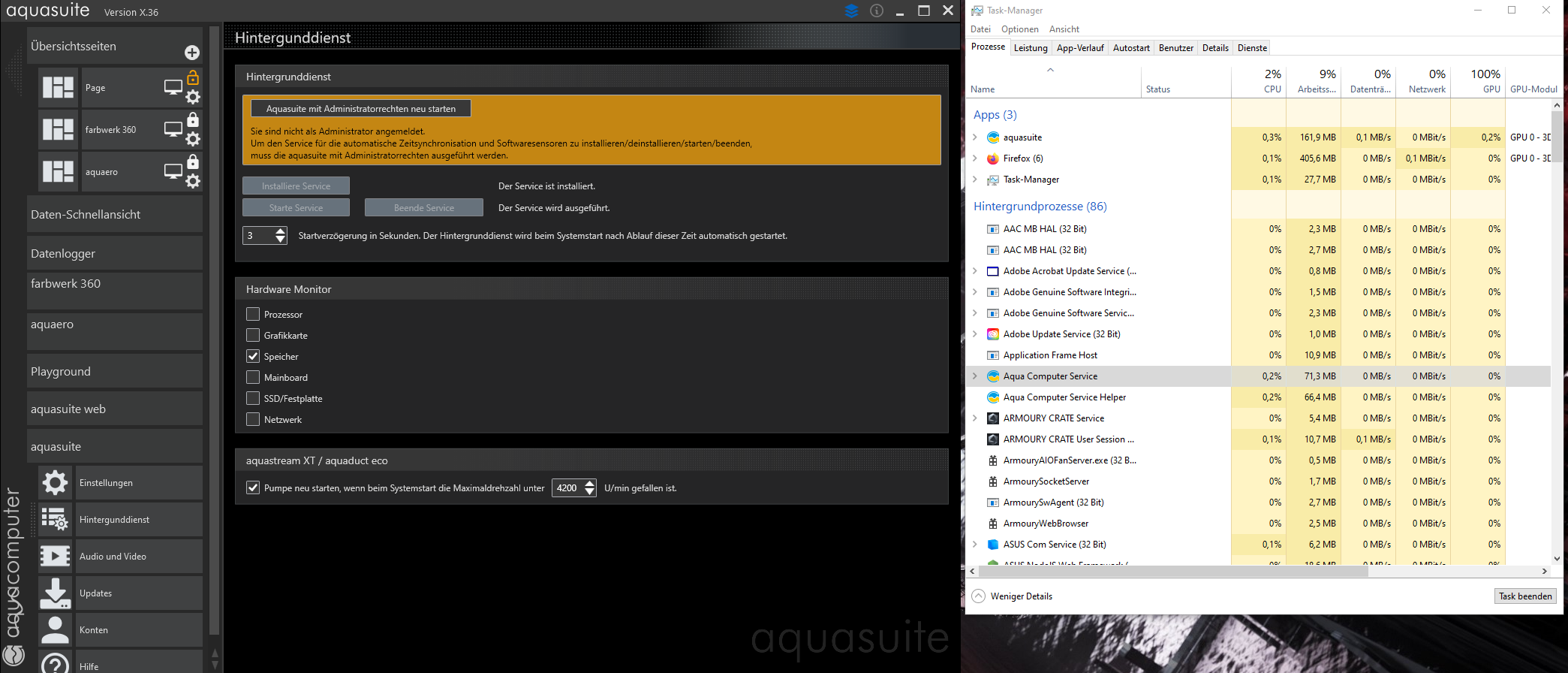Open the Konten user icon
This screenshot has width=1568, height=673.
[56, 629]
